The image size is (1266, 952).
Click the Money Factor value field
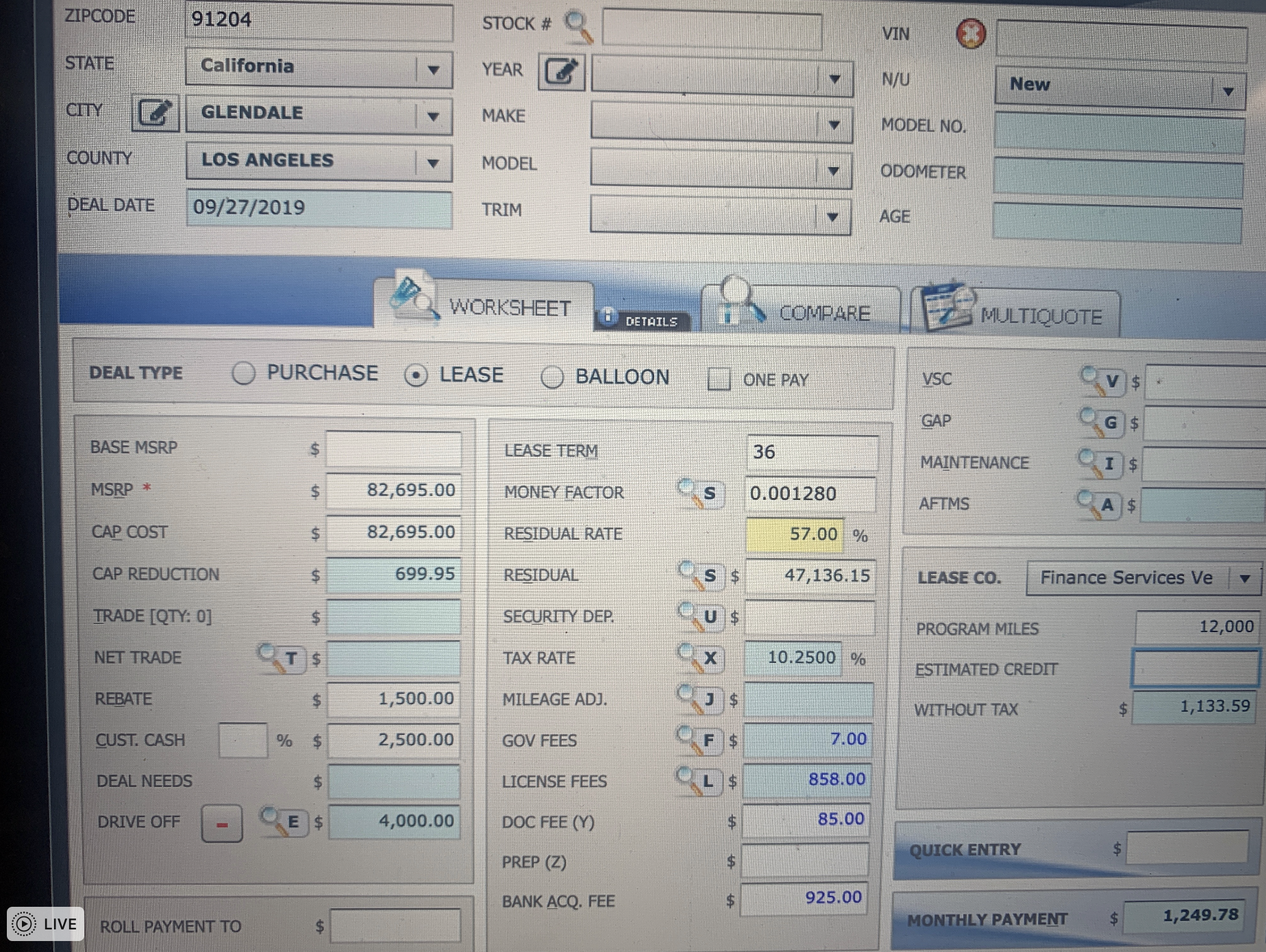point(810,494)
